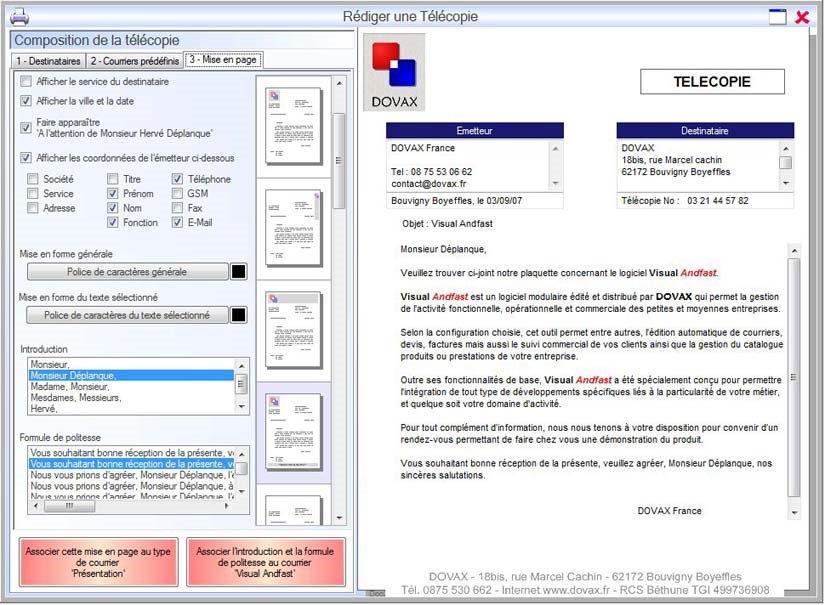Click the Télécopie No number field
This screenshot has height=605, width=825.
click(705, 201)
